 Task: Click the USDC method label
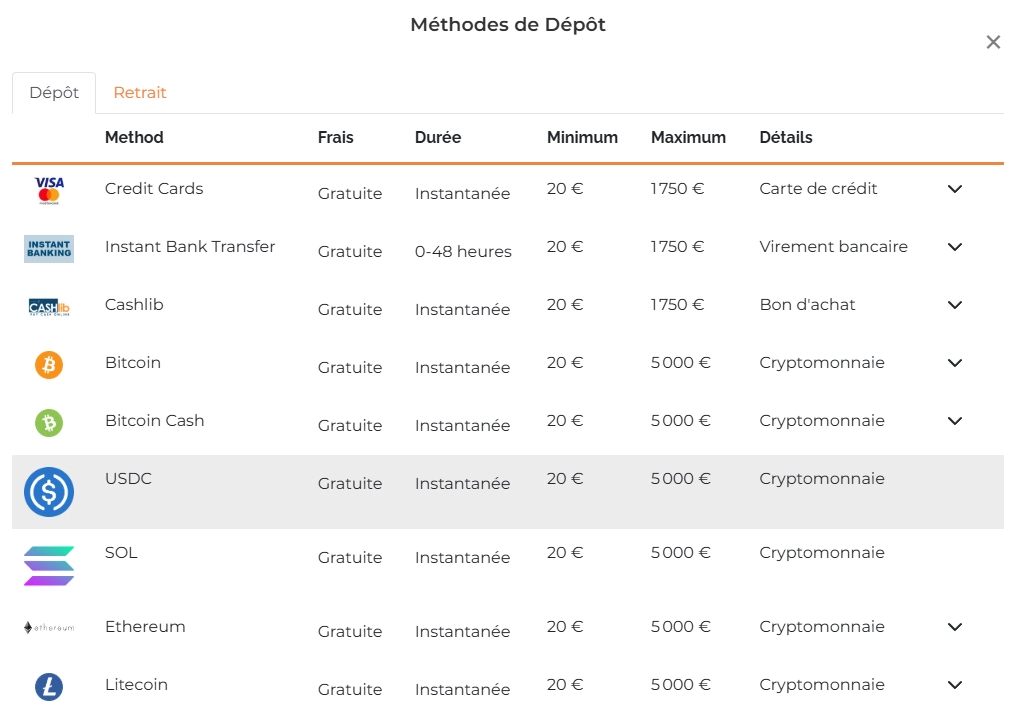click(x=128, y=479)
